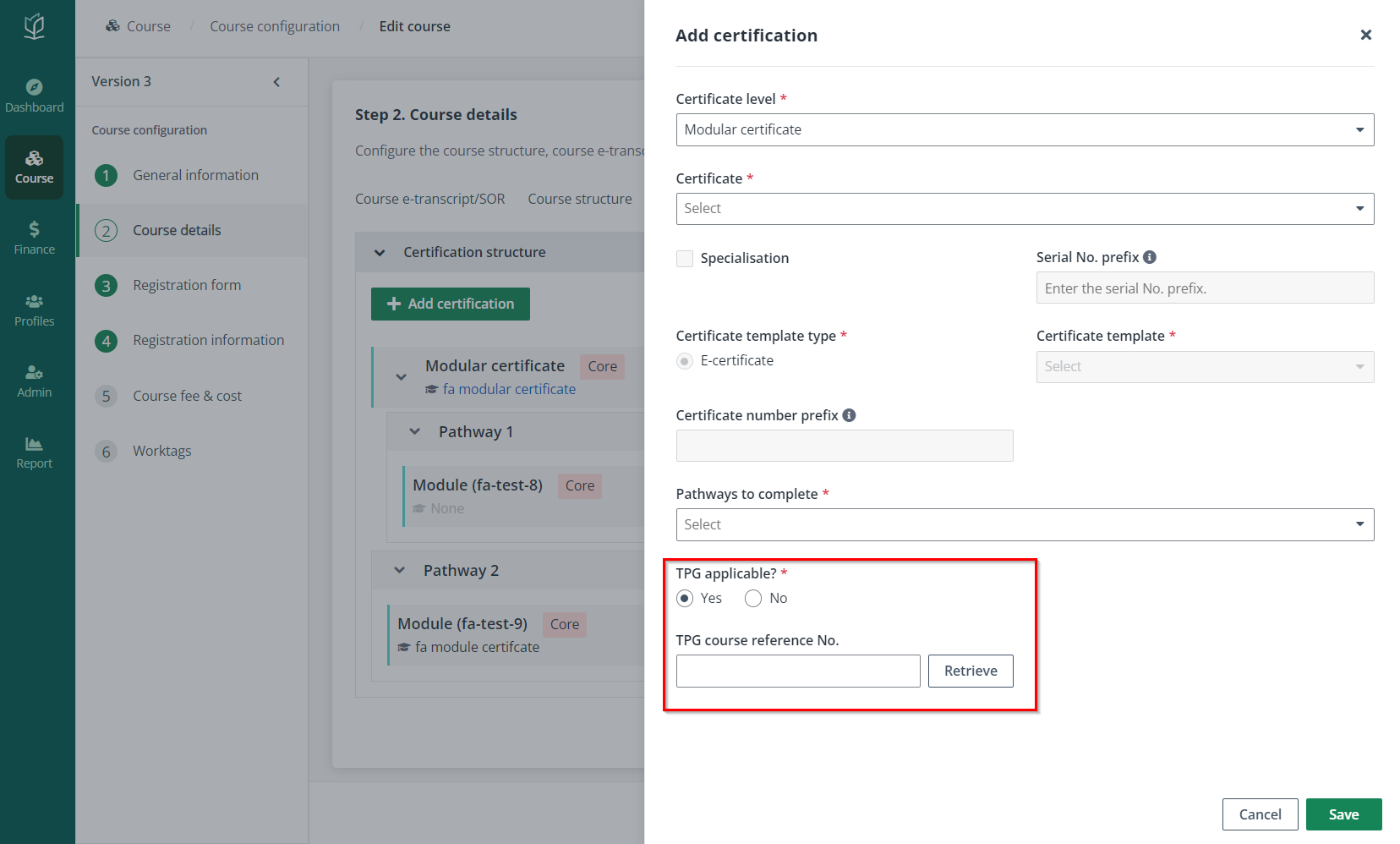Open the Certificate template dropdown

pyautogui.click(x=1205, y=367)
